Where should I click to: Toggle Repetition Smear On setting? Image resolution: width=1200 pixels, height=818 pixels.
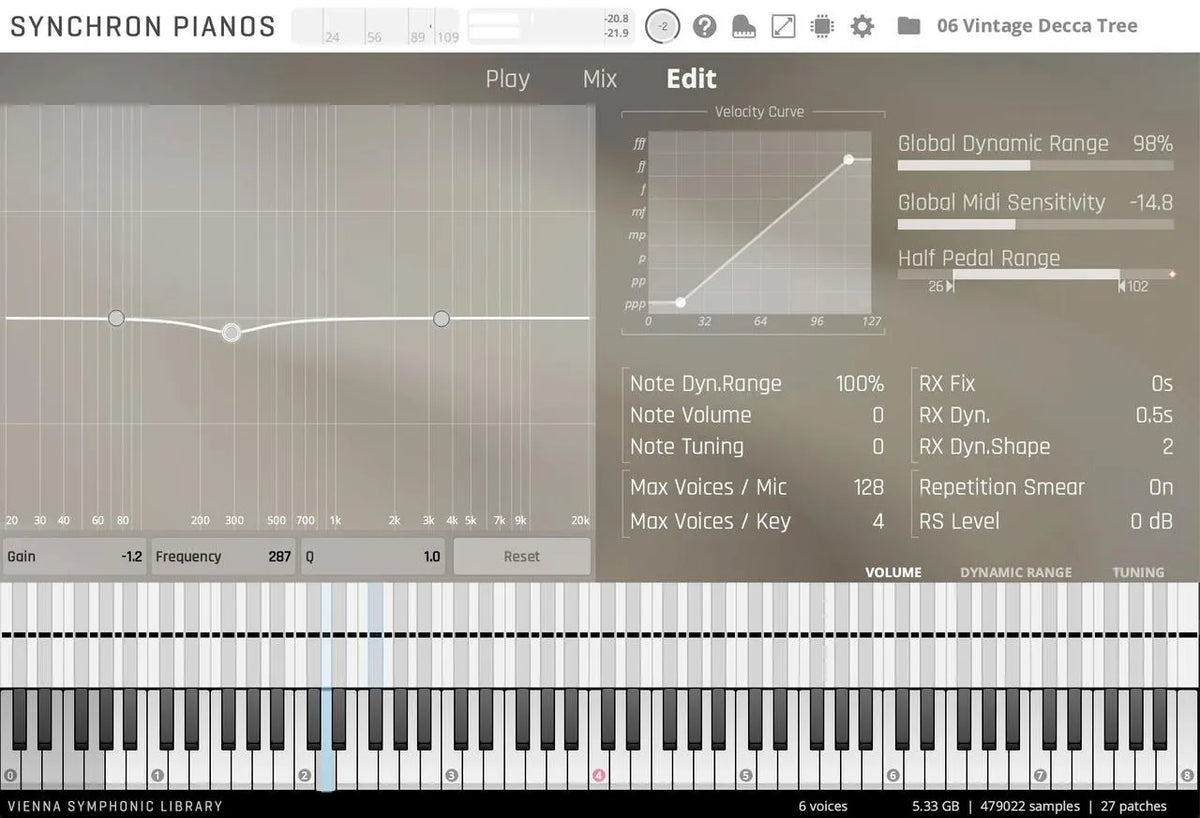pos(1160,487)
